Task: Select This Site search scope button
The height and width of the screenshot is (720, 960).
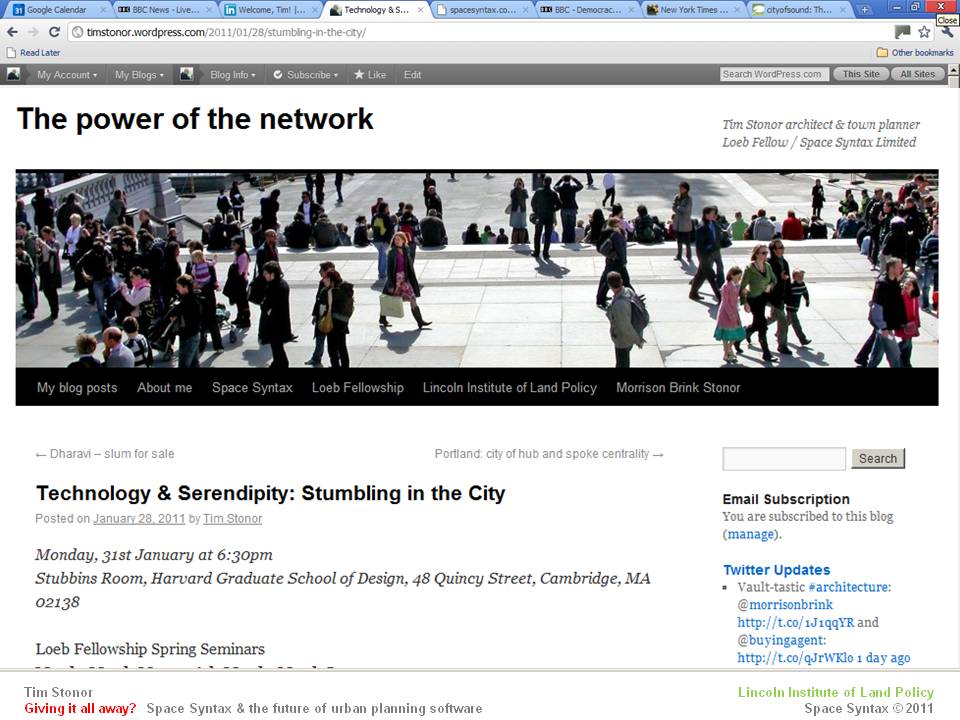Action: [x=861, y=74]
